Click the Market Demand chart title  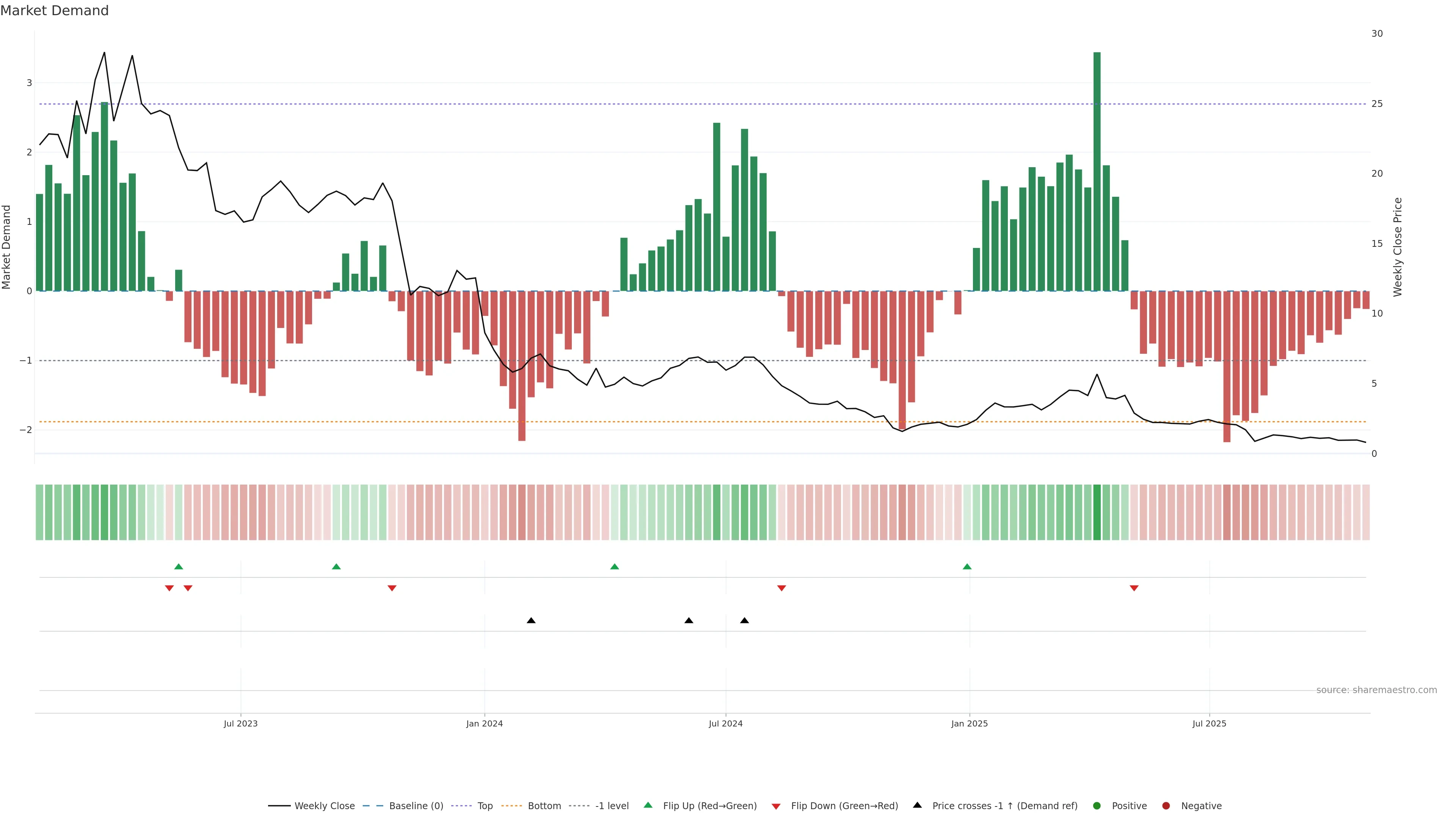pyautogui.click(x=54, y=11)
